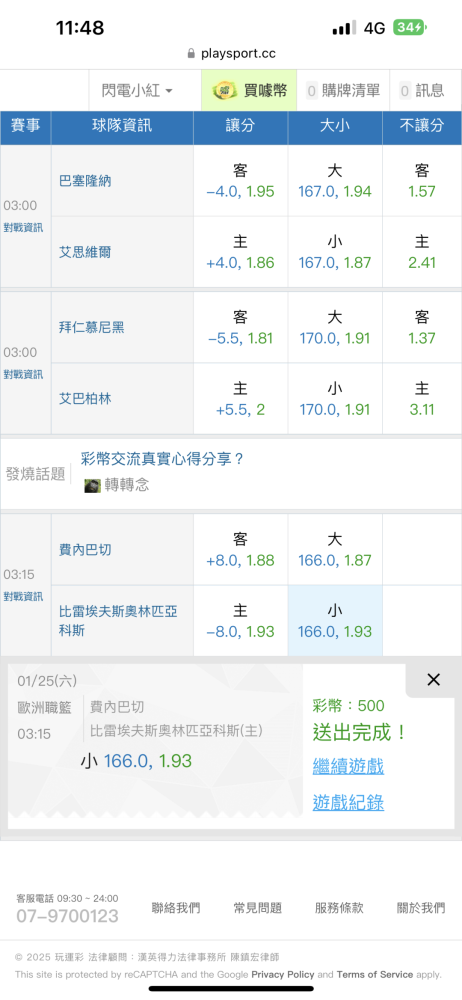Tap the battery status icon
Viewport: 462px width, 1000px height.
(410, 27)
